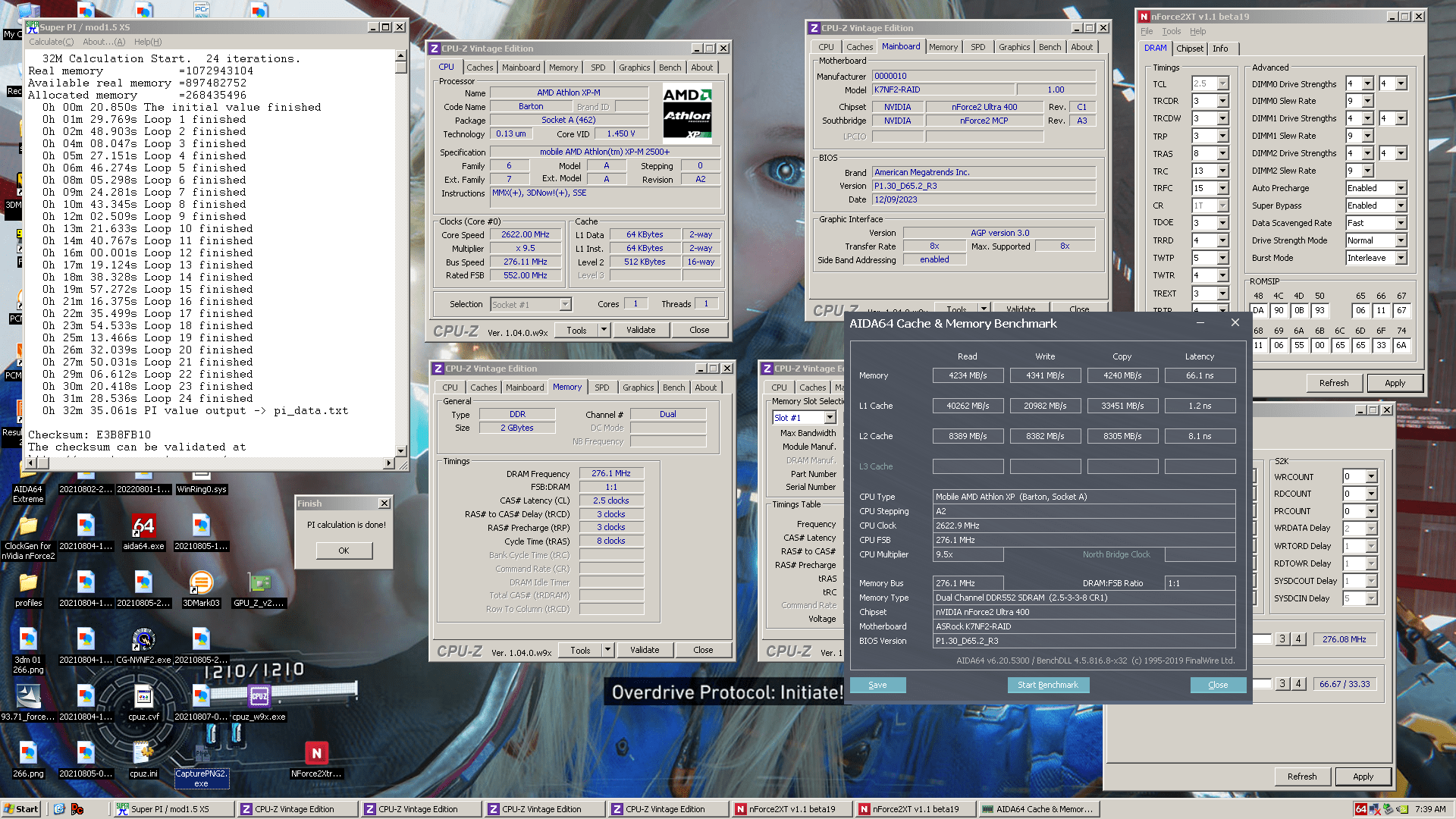Open the 20210807-0 desktop image file

click(201, 703)
